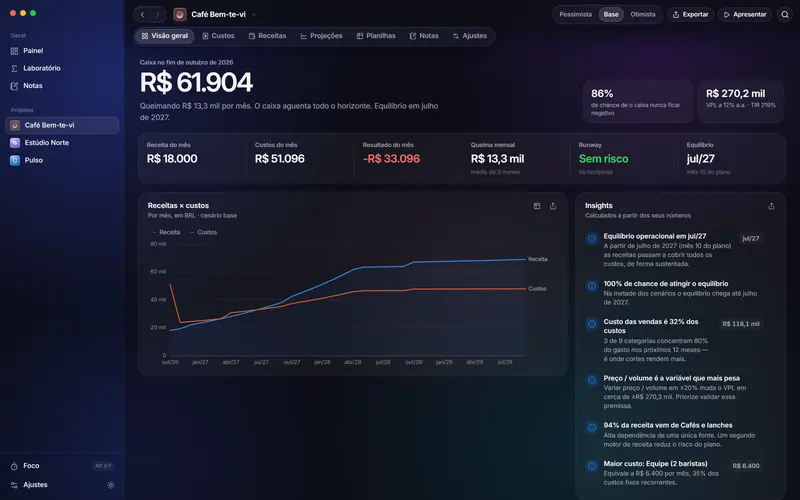Click info icon beside Preço / volume insight

592,380
